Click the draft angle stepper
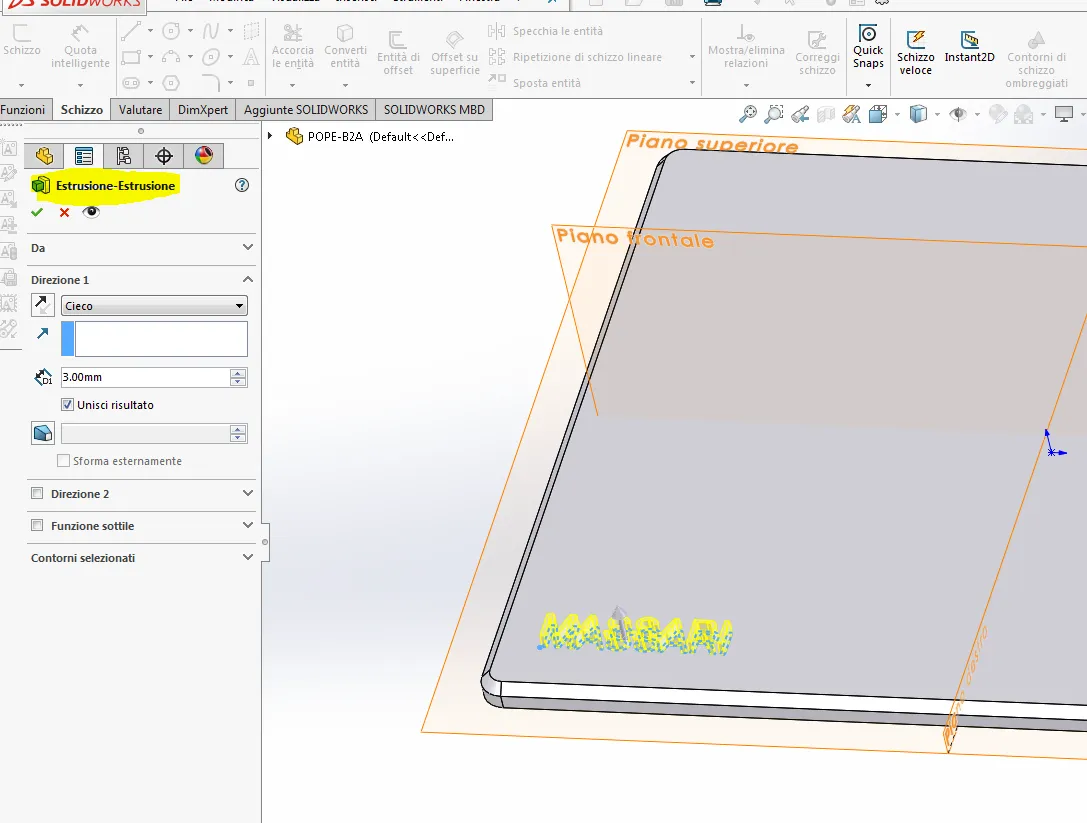 pyautogui.click(x=238, y=433)
